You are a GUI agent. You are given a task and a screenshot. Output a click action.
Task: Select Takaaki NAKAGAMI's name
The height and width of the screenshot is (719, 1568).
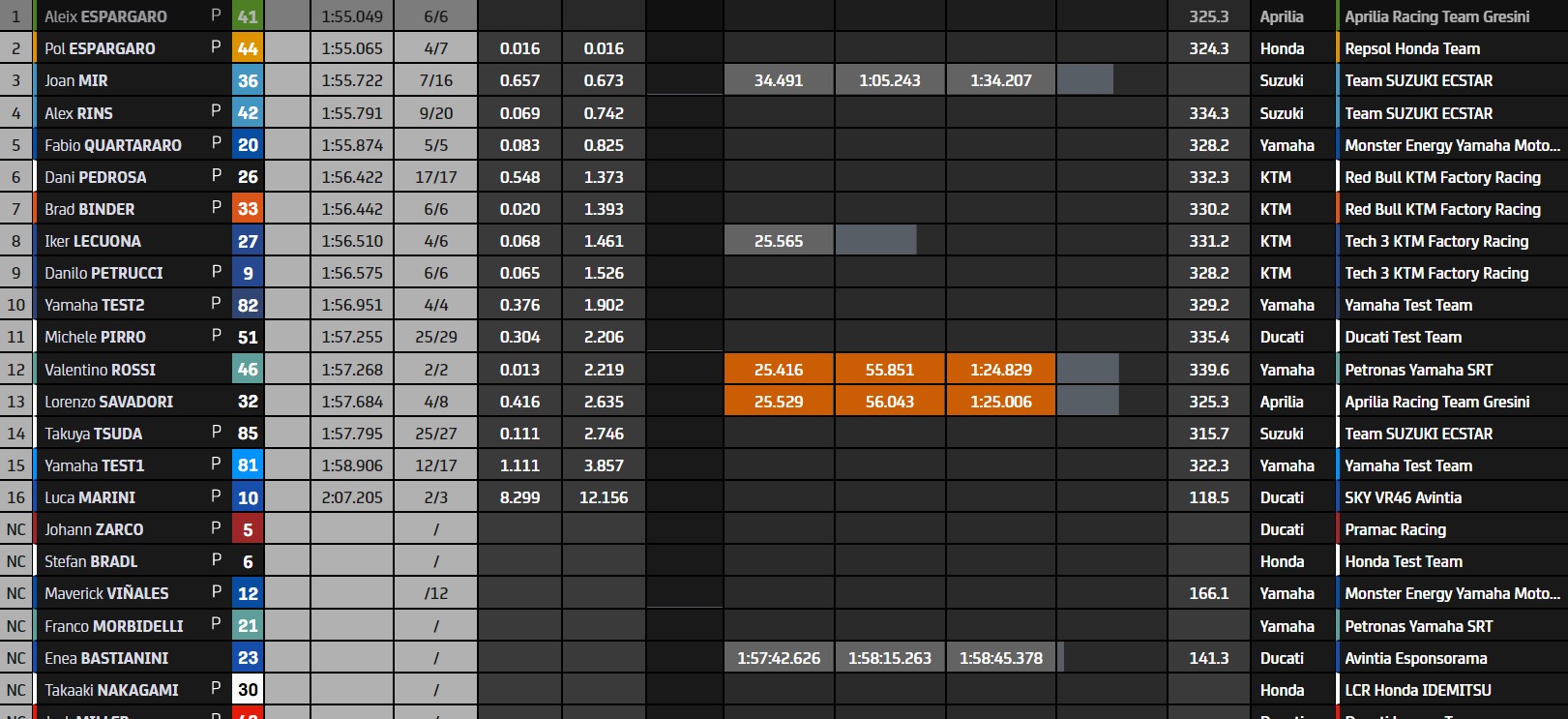coord(111,690)
